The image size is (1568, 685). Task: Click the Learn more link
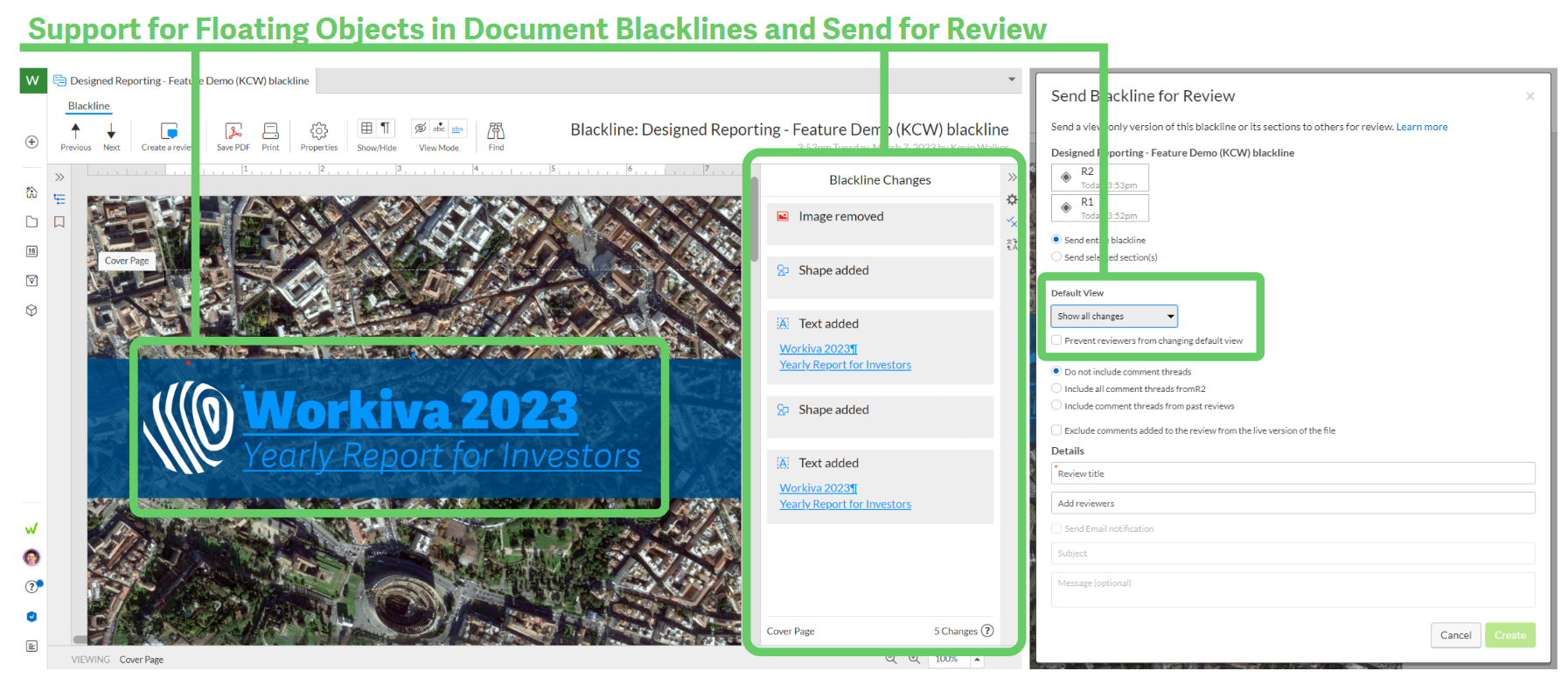click(1421, 127)
